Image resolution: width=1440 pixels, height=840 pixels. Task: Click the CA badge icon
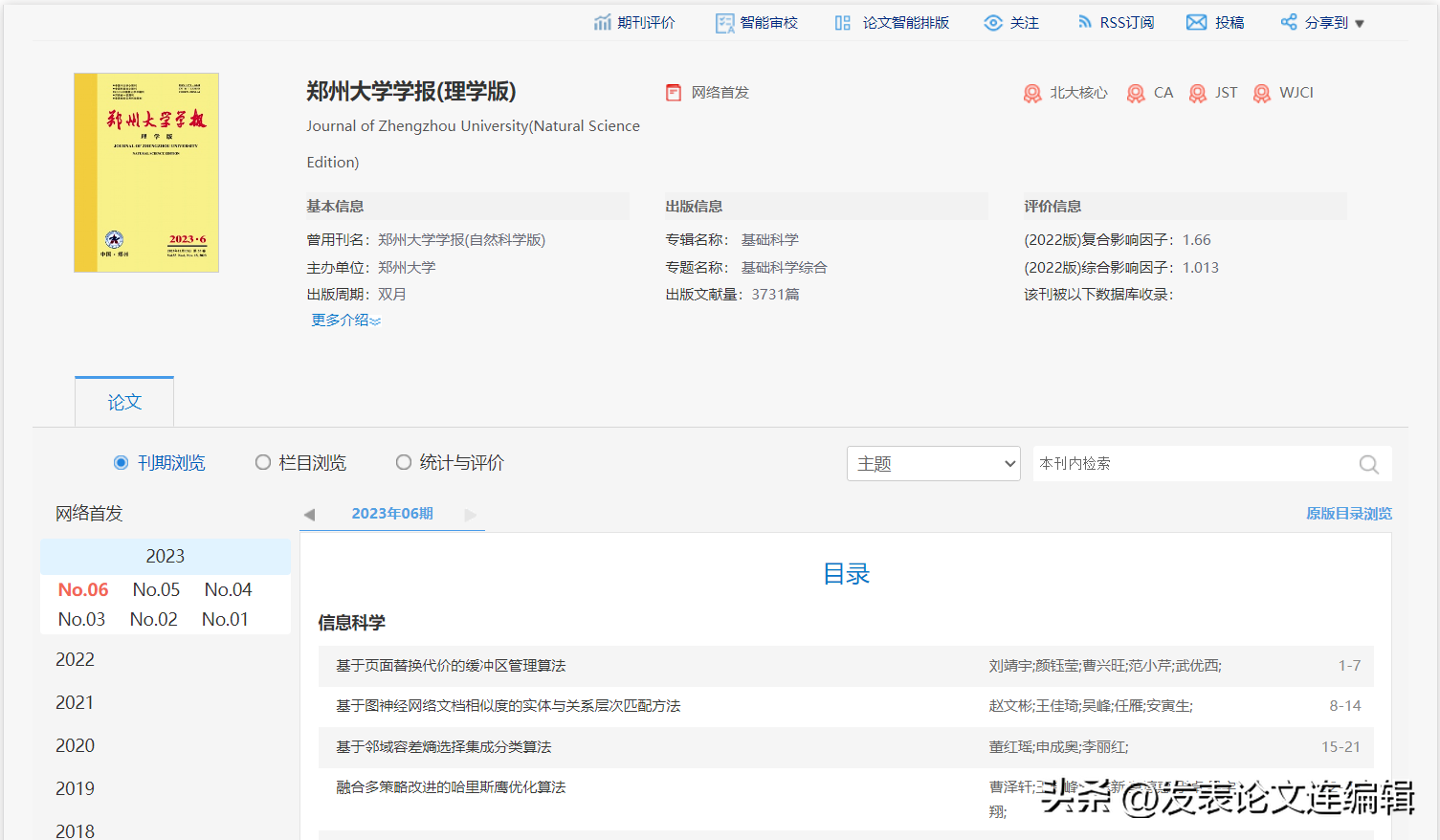pos(1136,93)
